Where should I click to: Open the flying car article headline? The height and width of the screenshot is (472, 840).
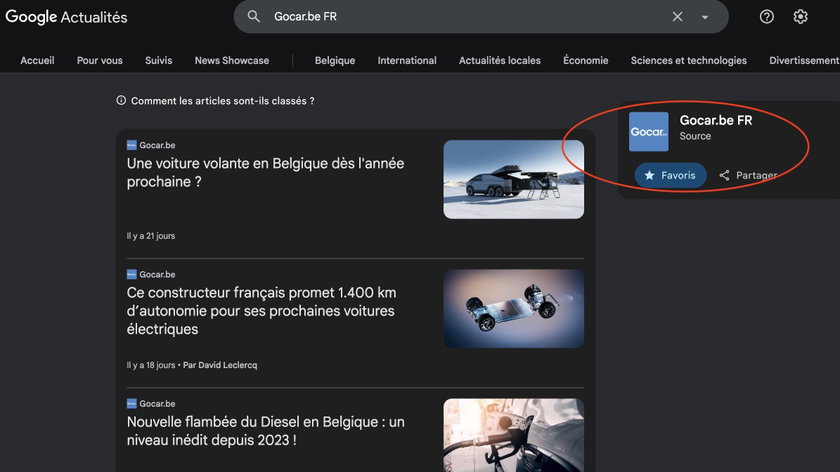tap(265, 173)
